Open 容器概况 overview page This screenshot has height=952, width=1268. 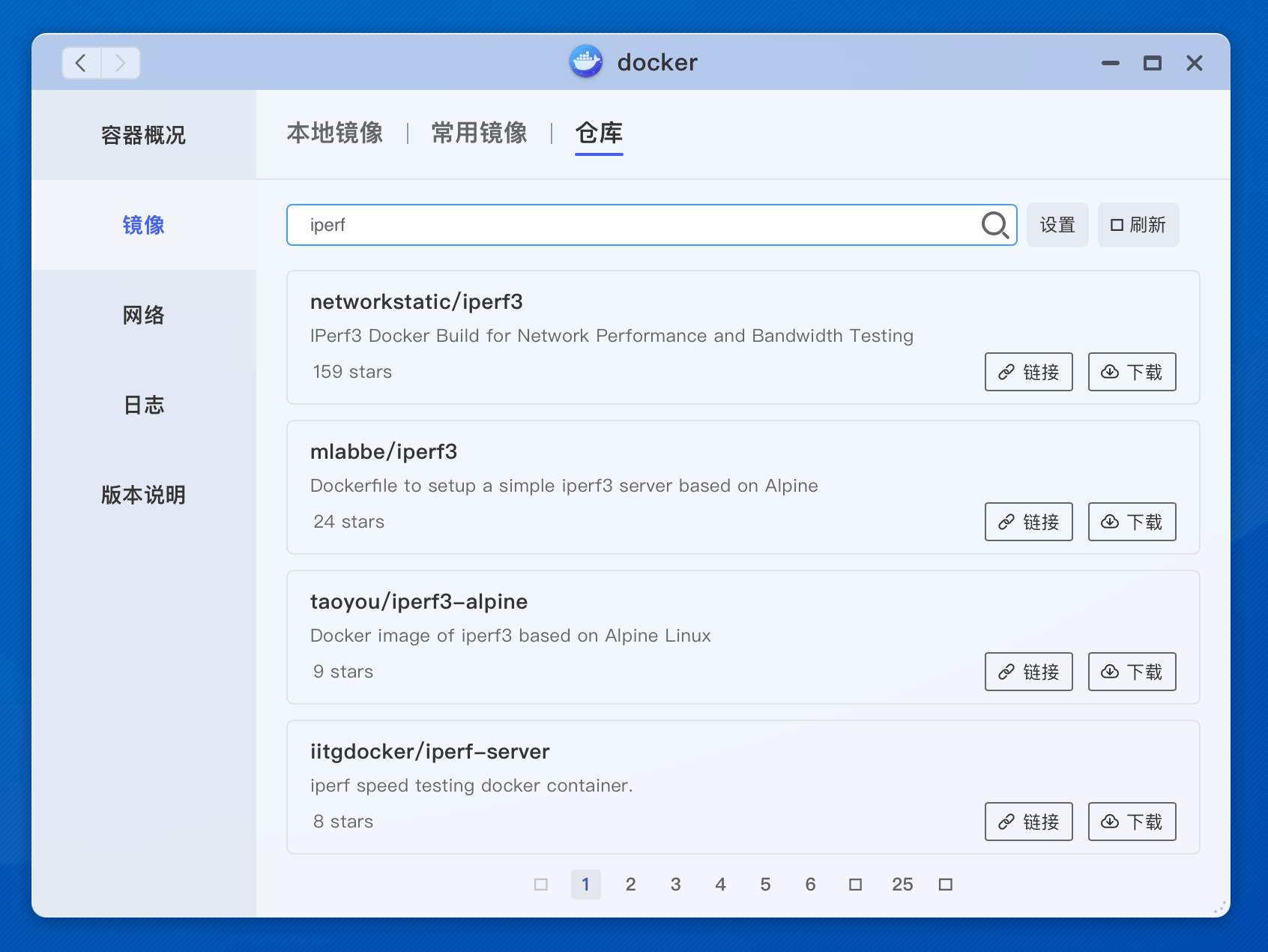pyautogui.click(x=144, y=135)
